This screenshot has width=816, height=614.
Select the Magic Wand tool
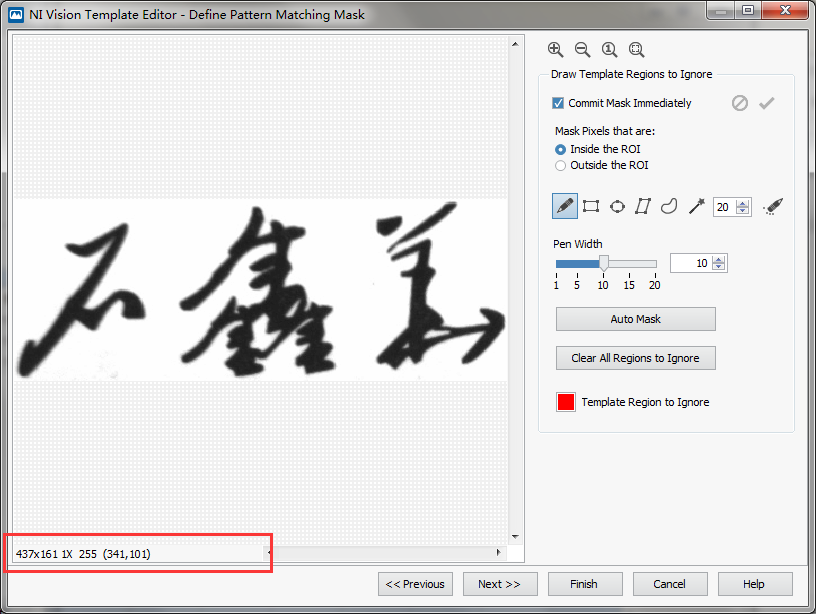[x=696, y=206]
